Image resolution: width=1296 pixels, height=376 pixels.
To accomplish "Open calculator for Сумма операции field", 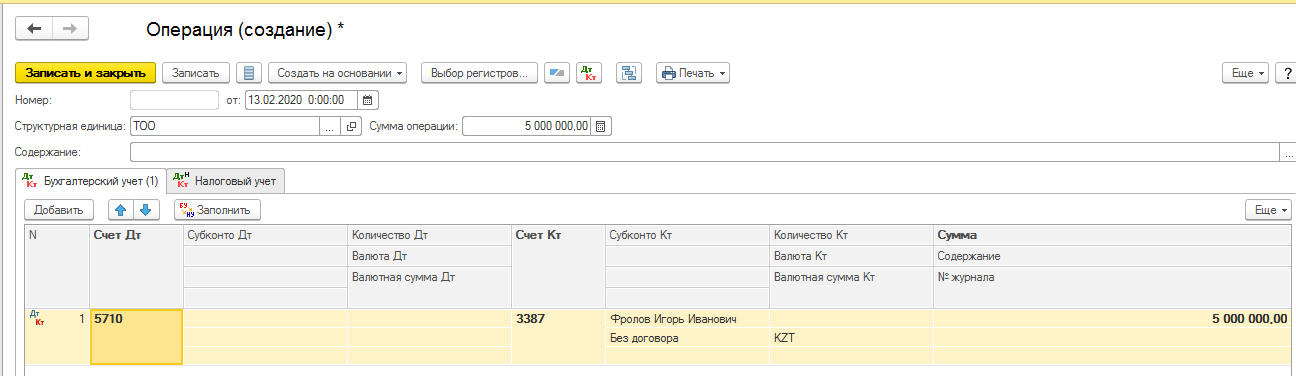I will [x=601, y=127].
